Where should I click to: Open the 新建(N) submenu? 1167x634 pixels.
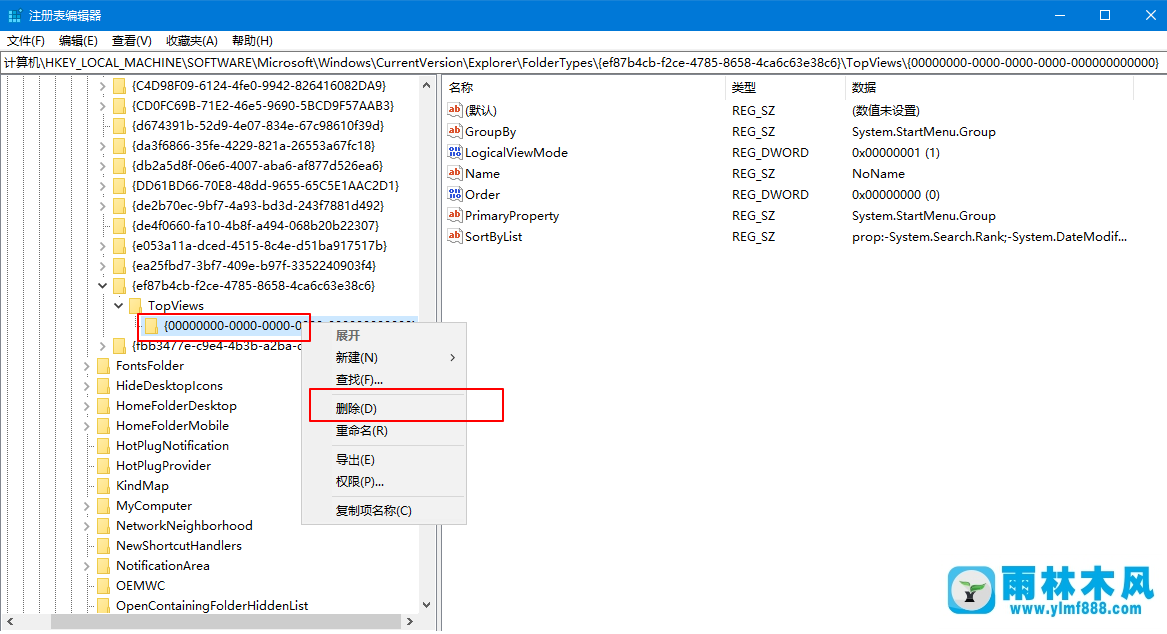point(384,358)
